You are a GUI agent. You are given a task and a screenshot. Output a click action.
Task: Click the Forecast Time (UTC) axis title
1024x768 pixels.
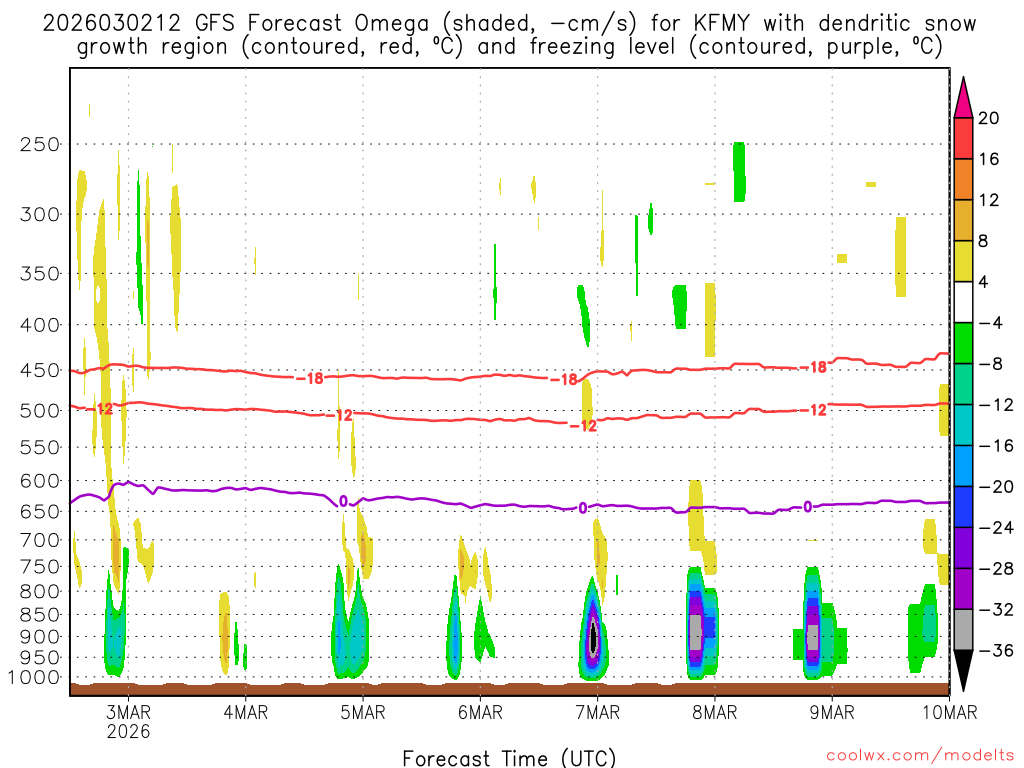click(509, 757)
